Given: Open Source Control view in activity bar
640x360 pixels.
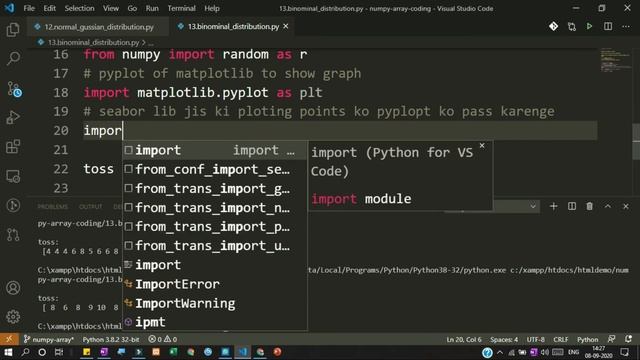Looking at the screenshot, I should click(x=14, y=89).
